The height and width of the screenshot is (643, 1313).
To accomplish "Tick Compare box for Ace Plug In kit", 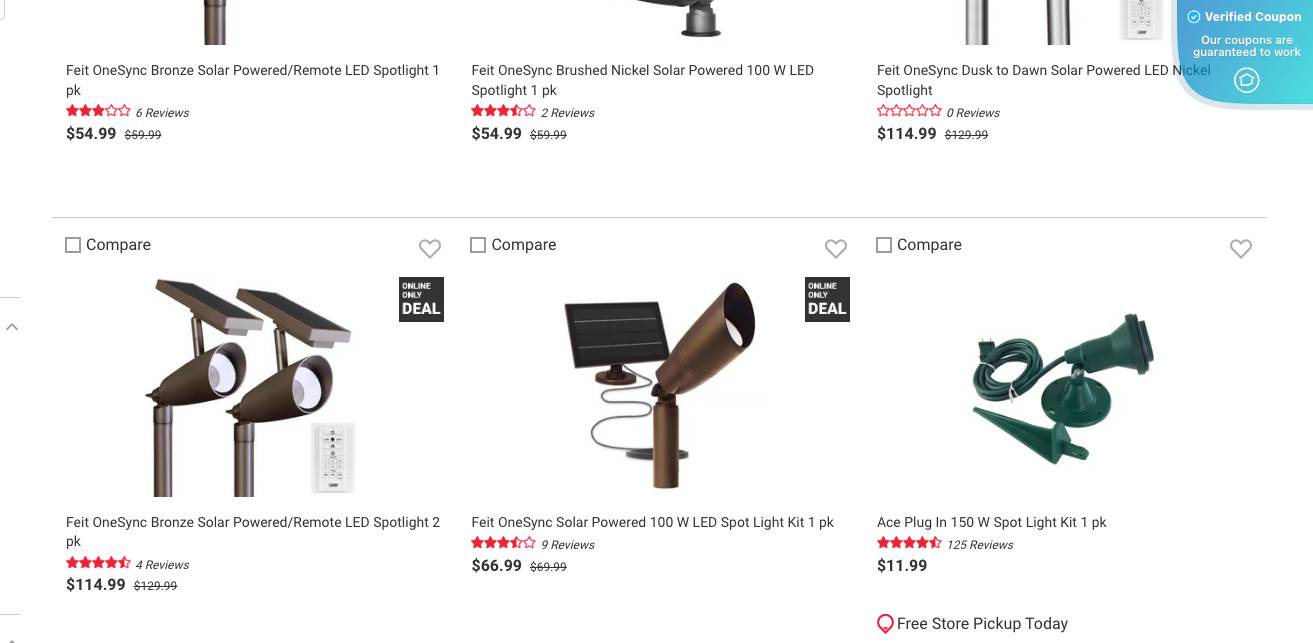I will click(884, 245).
